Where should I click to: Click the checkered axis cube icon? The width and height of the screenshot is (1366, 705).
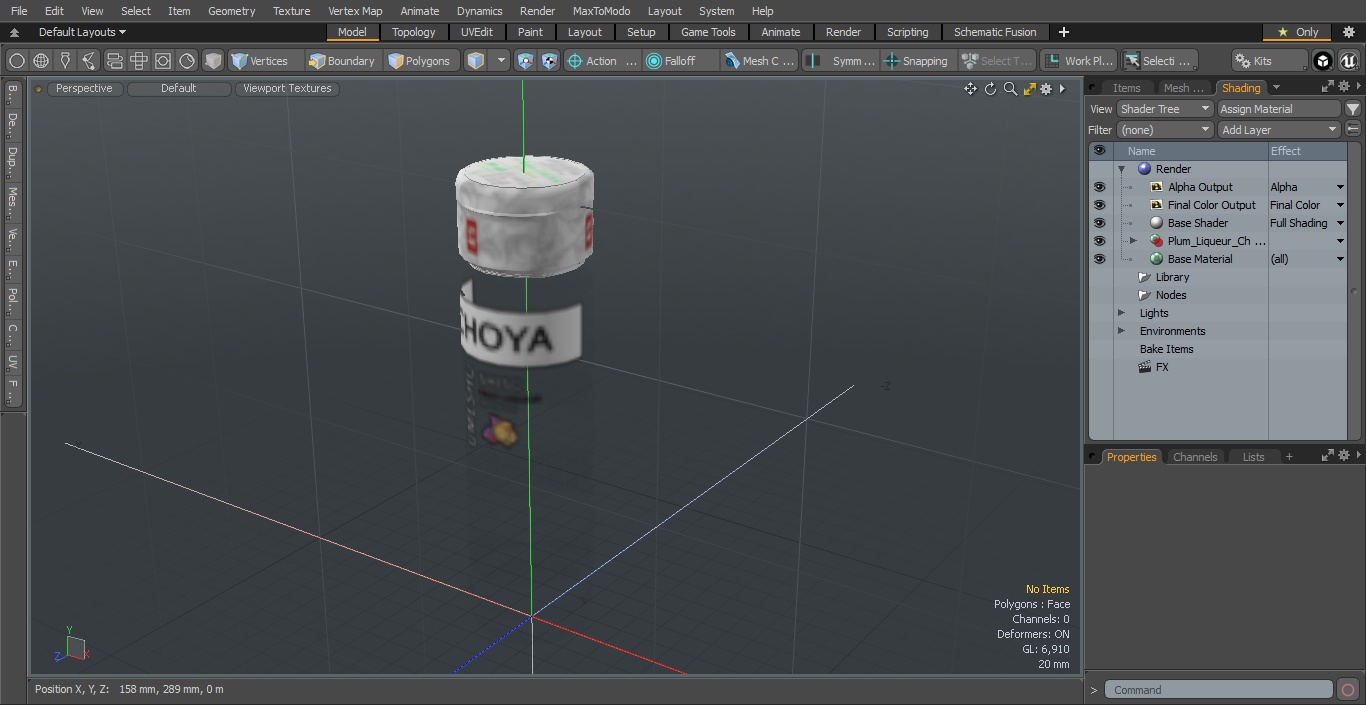[550, 61]
